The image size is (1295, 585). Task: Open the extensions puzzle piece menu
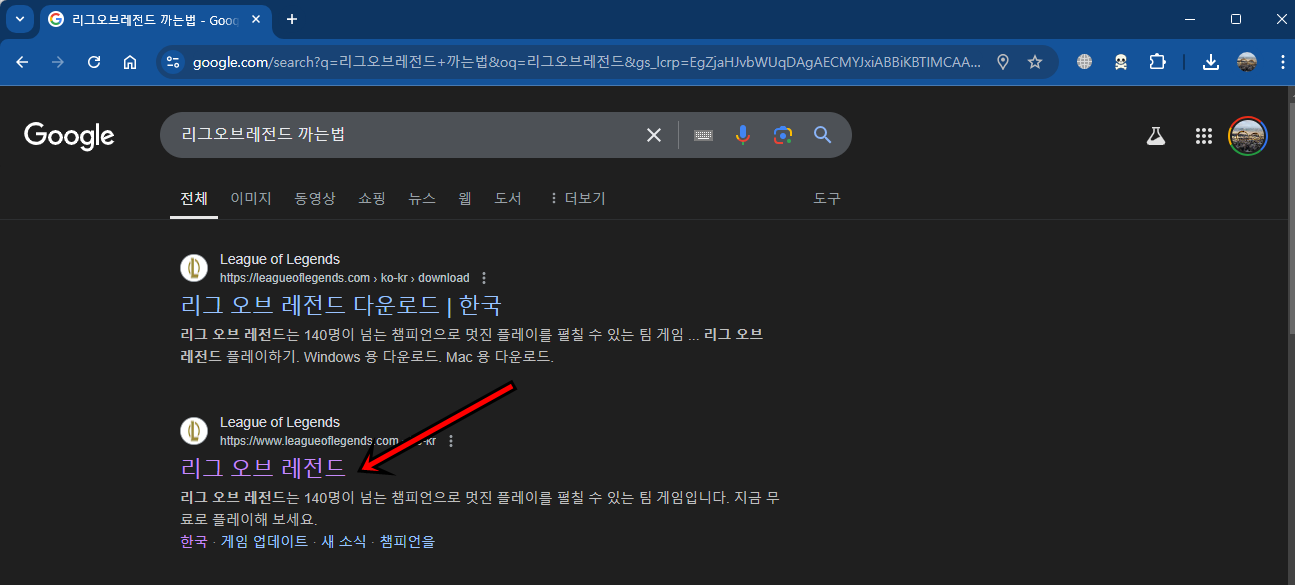click(1157, 62)
